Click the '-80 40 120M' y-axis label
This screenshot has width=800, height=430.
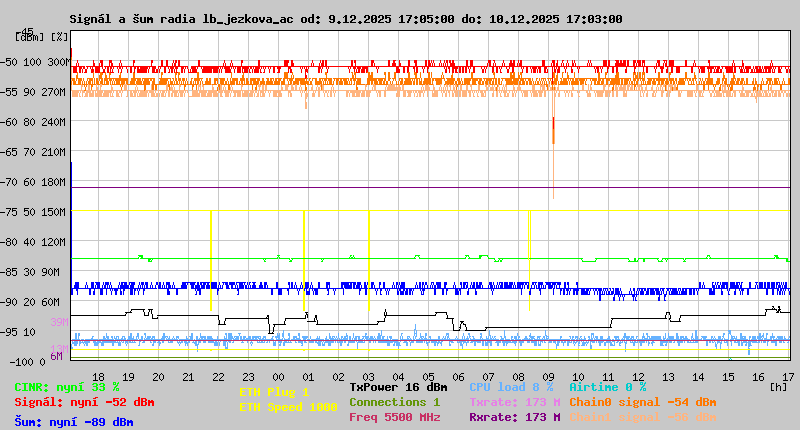click(33, 242)
